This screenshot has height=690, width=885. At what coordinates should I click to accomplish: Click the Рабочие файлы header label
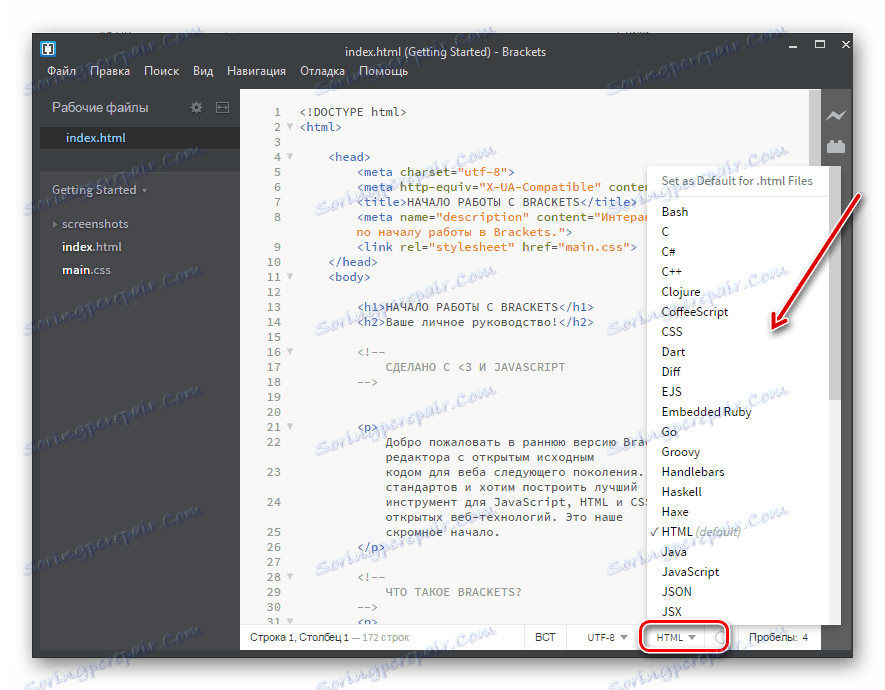tap(100, 107)
